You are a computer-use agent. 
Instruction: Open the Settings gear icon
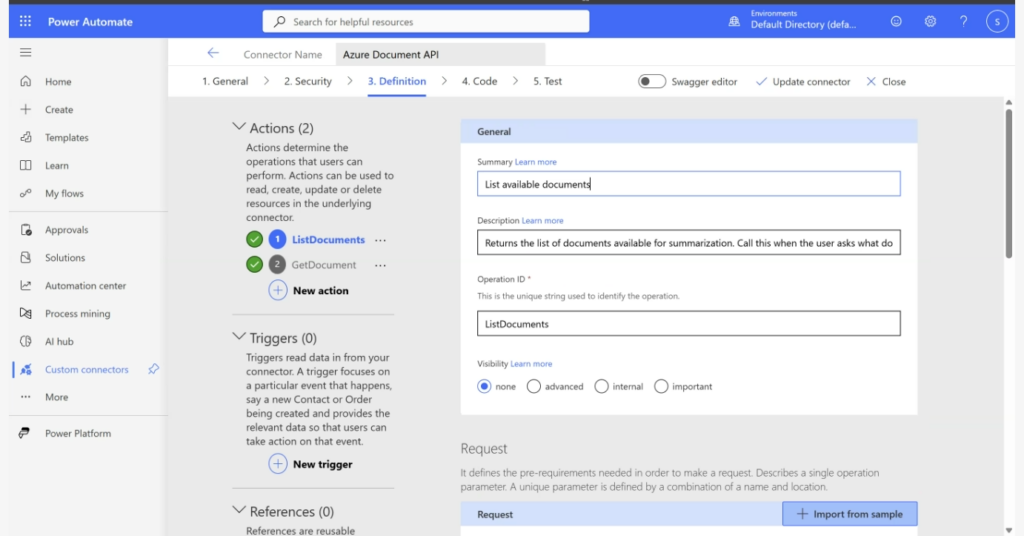coord(930,22)
